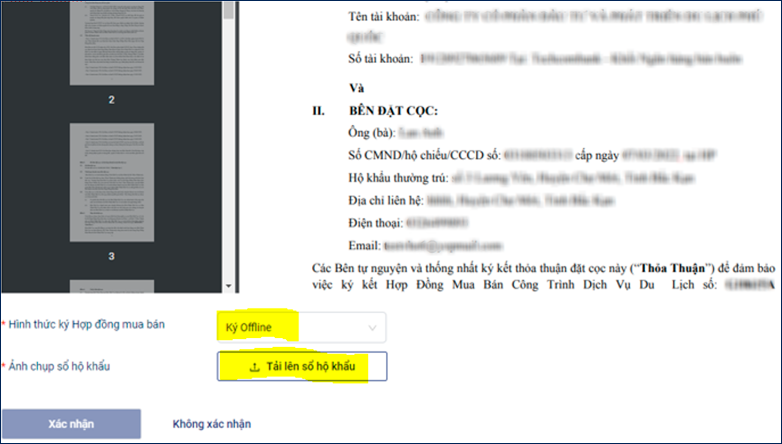Click the Hình thức ký Hợp đồng mua bán label

[86, 324]
